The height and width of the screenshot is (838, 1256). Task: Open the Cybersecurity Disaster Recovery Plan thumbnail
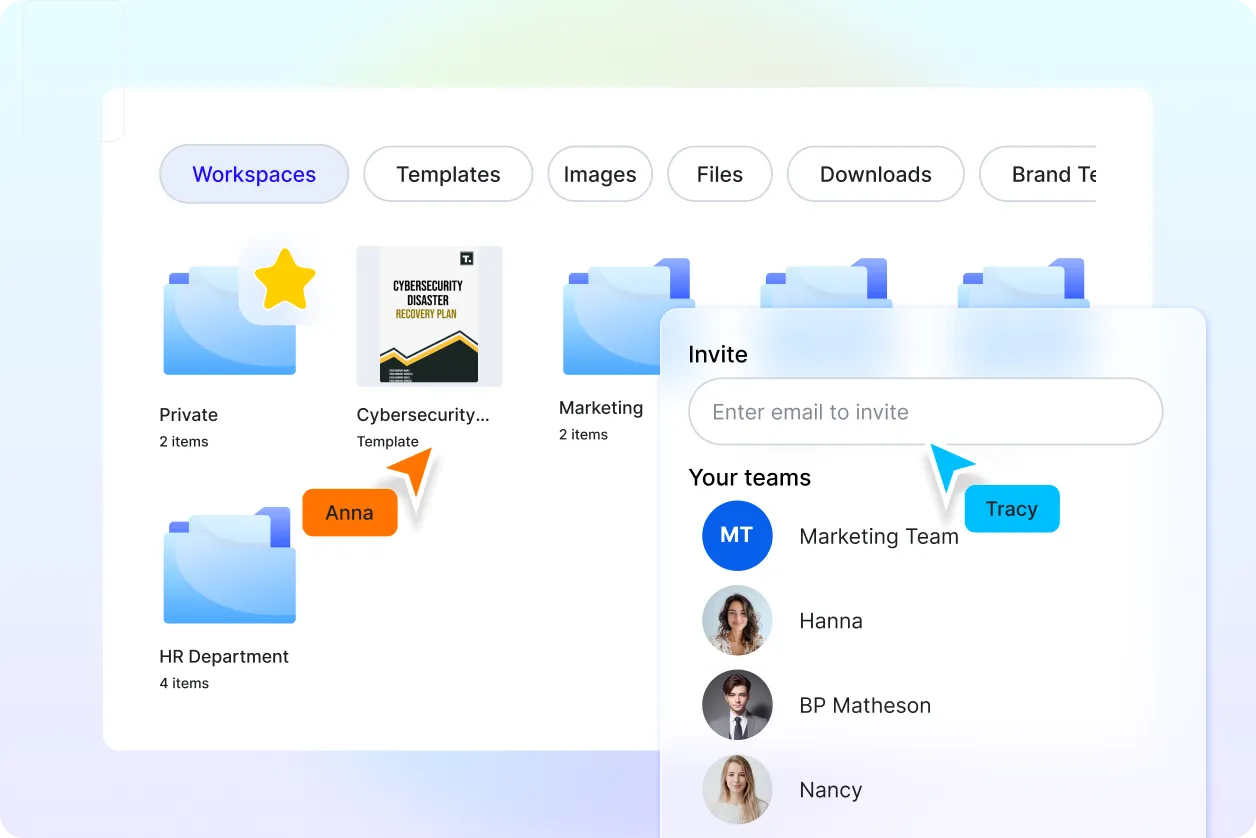click(429, 316)
